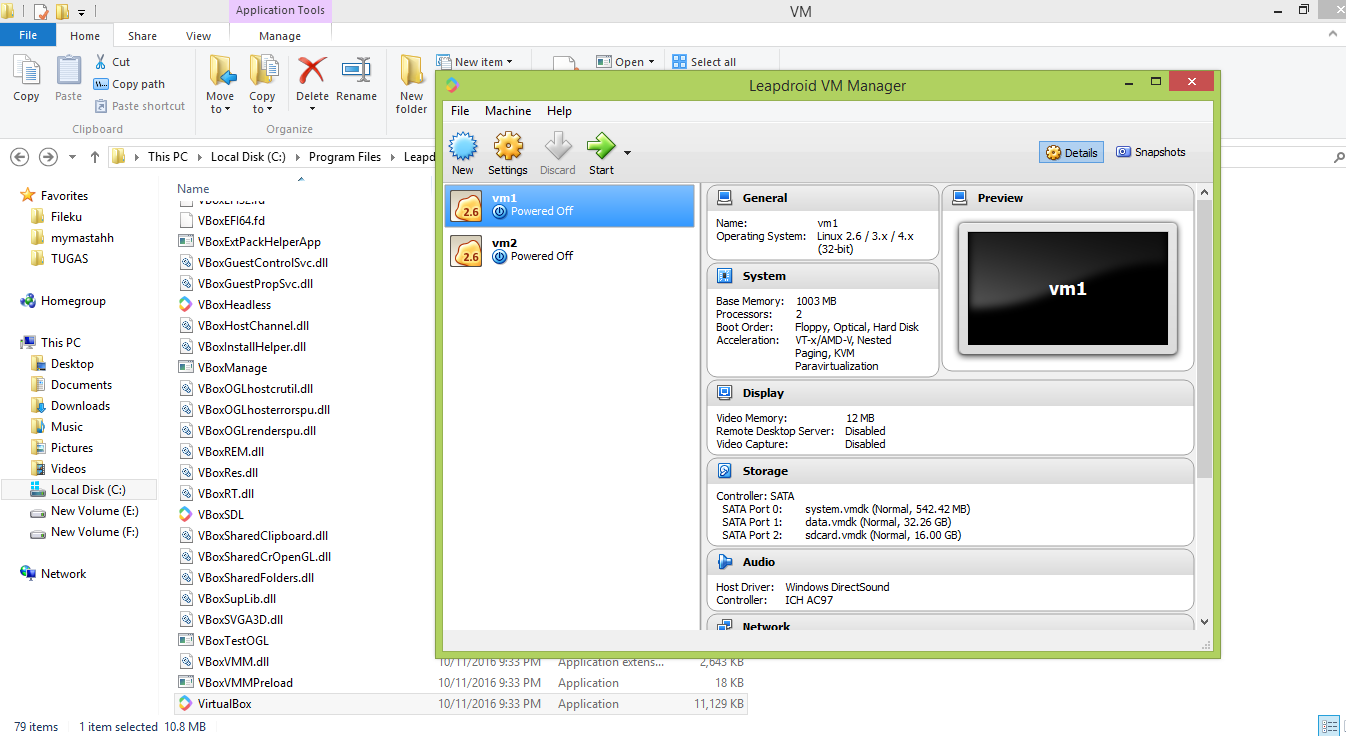This screenshot has width=1346, height=736.
Task: Sort files by Name column header
Action: click(x=193, y=189)
